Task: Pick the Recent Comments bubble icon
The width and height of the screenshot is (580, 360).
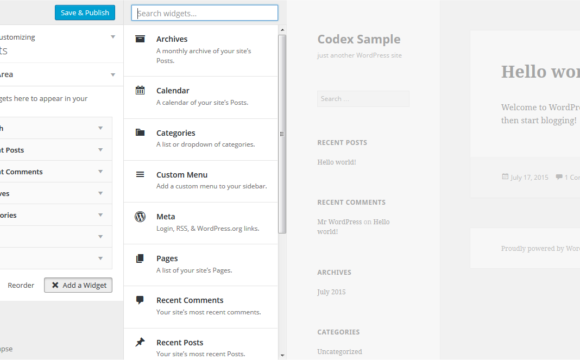Action: (140, 300)
